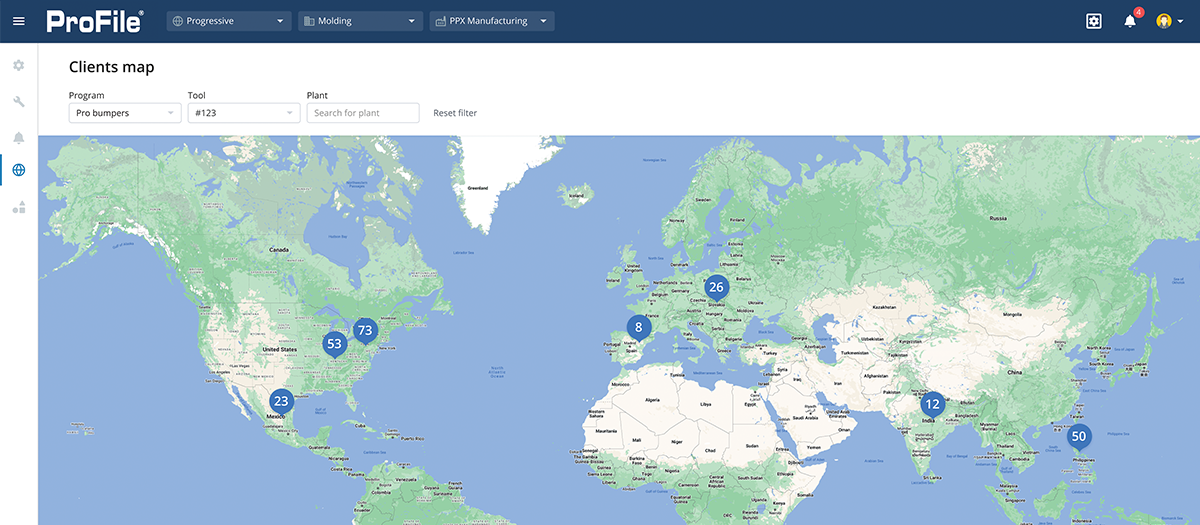
Task: Click map marker 50 near Philippines
Action: (1078, 437)
